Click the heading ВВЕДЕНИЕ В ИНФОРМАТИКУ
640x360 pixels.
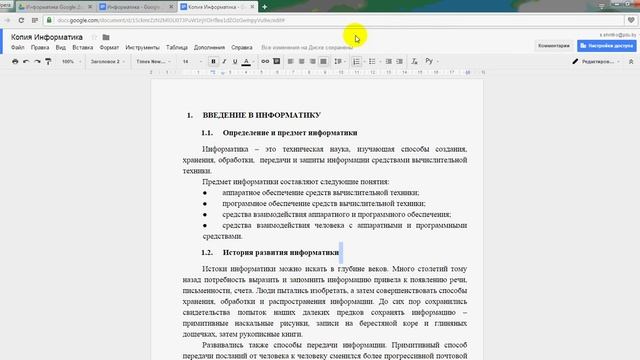(x=262, y=116)
